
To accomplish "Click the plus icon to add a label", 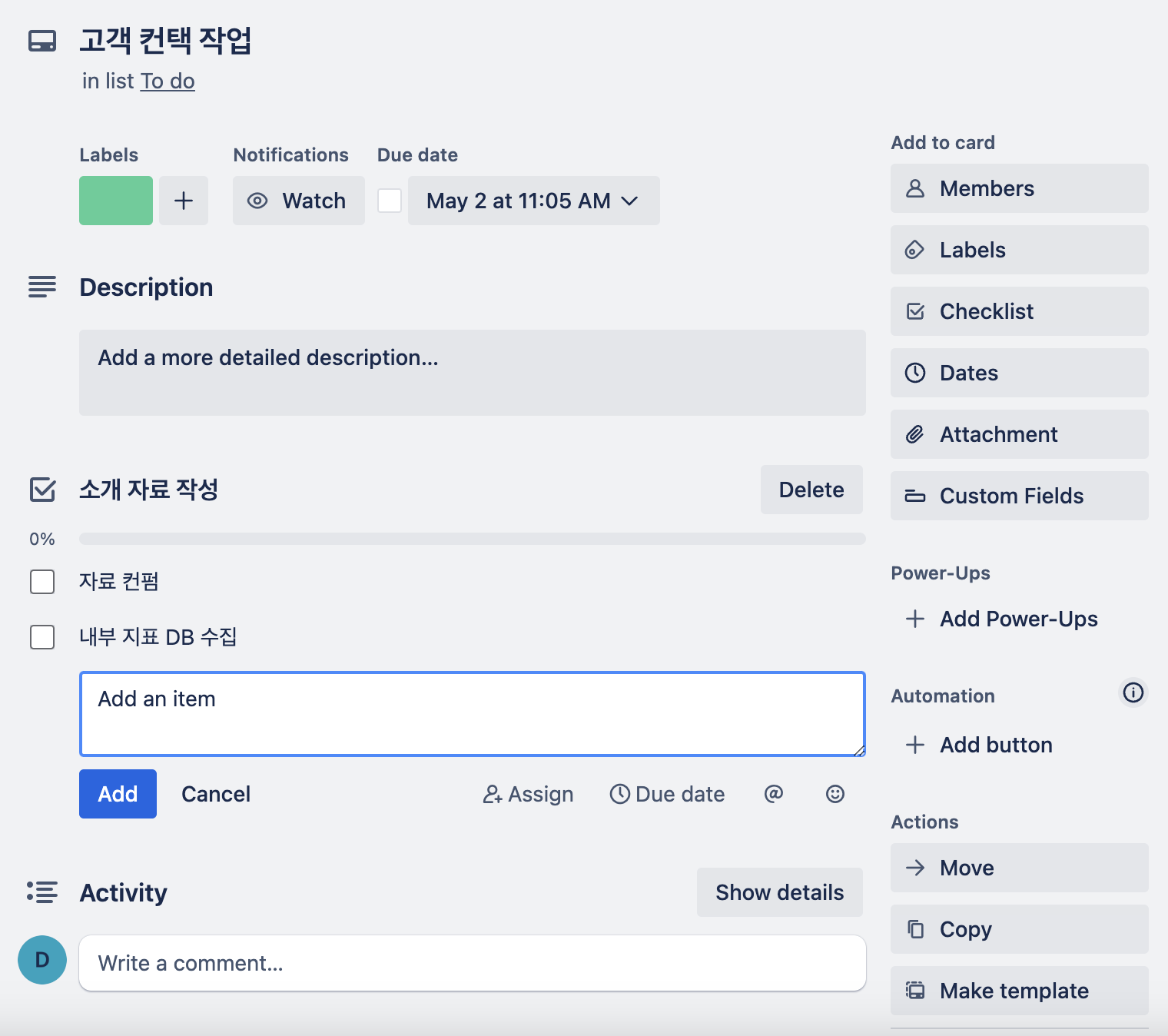I will pyautogui.click(x=184, y=201).
